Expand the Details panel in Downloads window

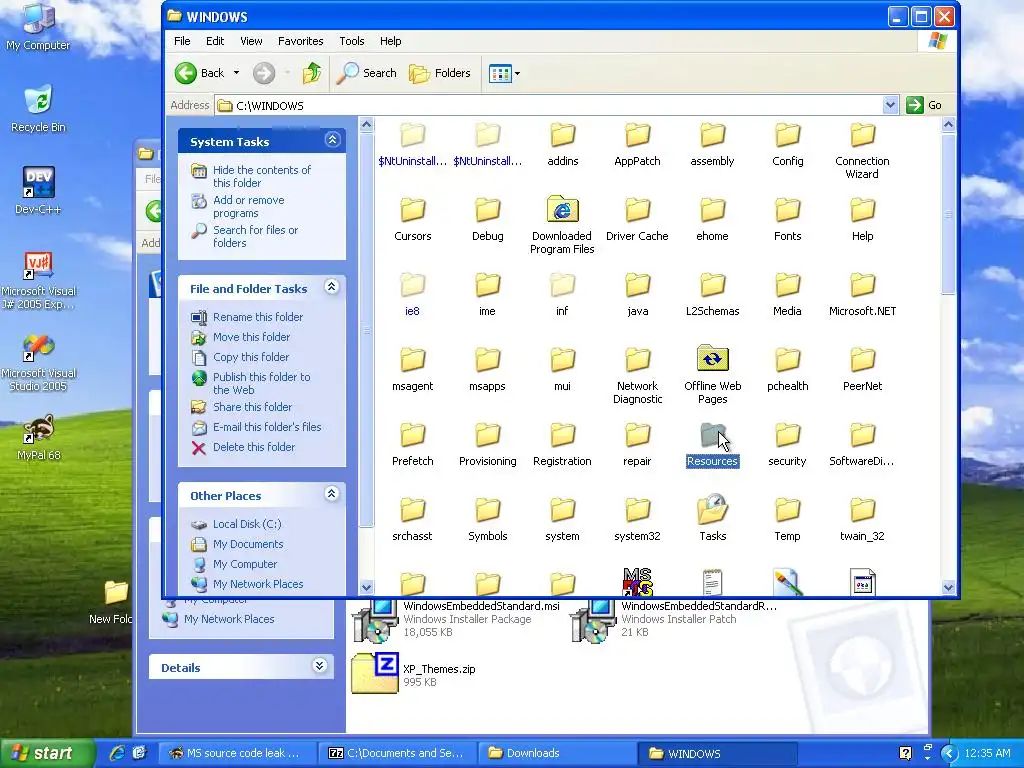[x=319, y=665]
